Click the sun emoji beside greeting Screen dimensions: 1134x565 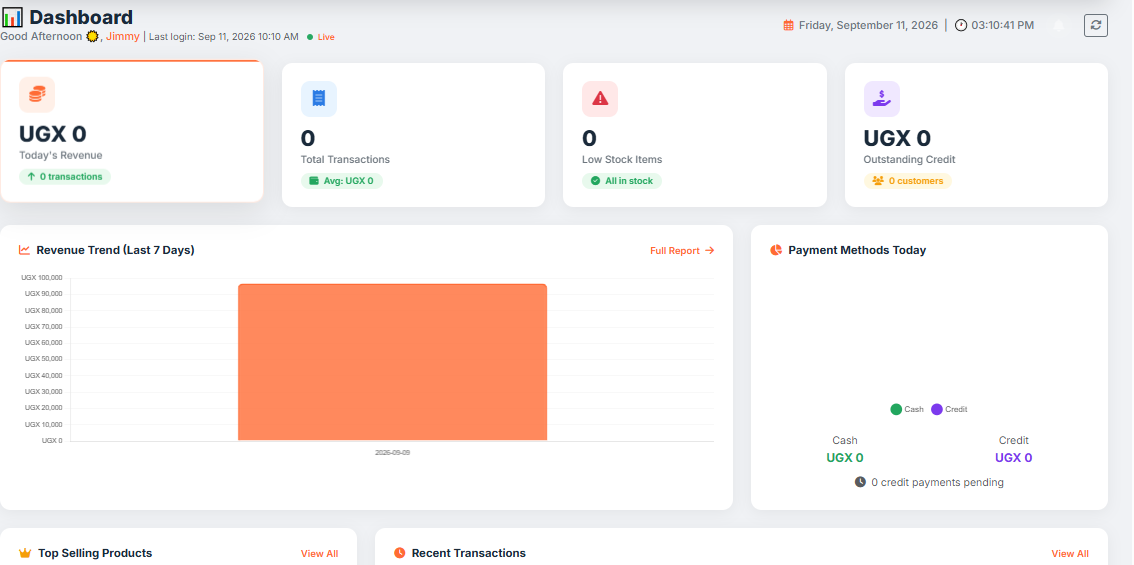click(x=93, y=37)
